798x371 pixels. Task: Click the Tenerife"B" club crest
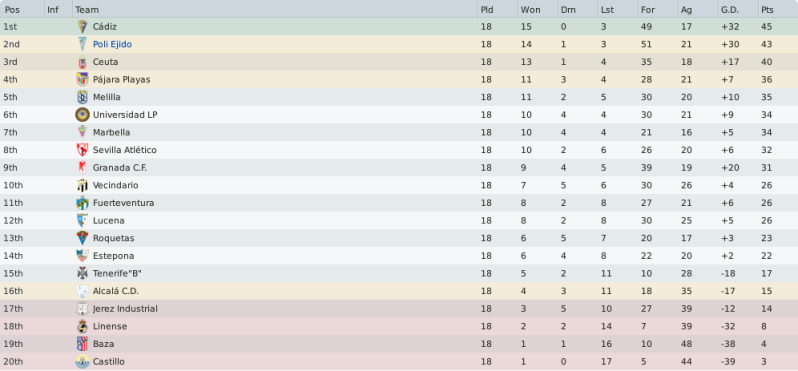(x=82, y=273)
